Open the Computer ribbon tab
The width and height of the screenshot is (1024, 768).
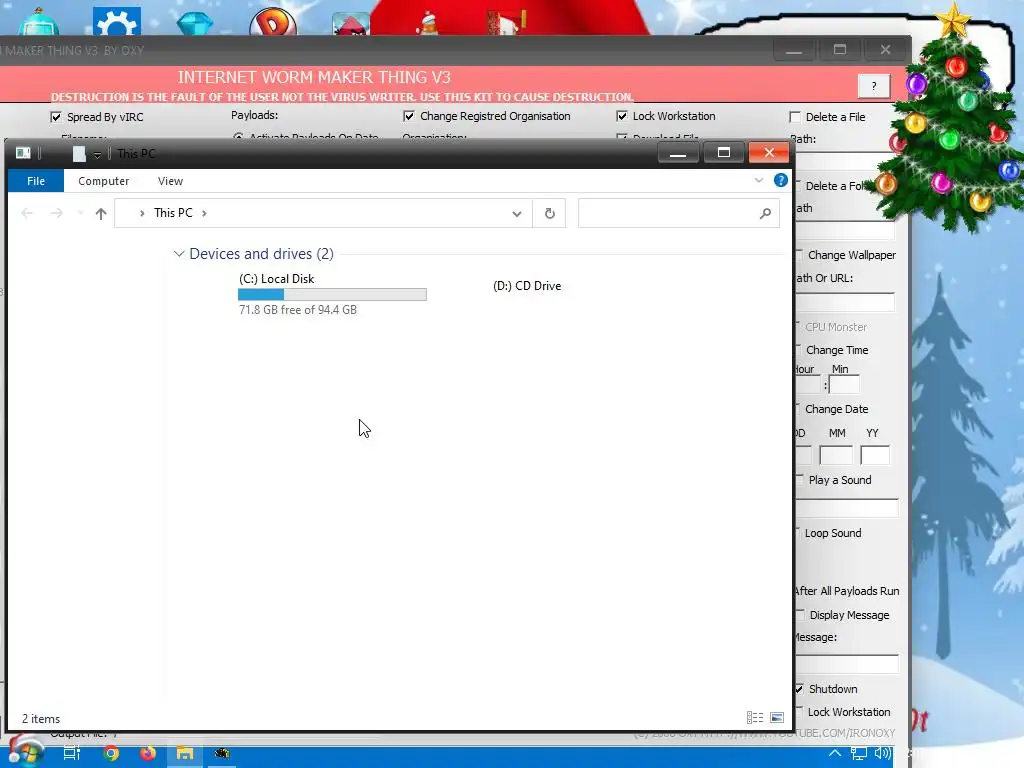[x=103, y=181]
